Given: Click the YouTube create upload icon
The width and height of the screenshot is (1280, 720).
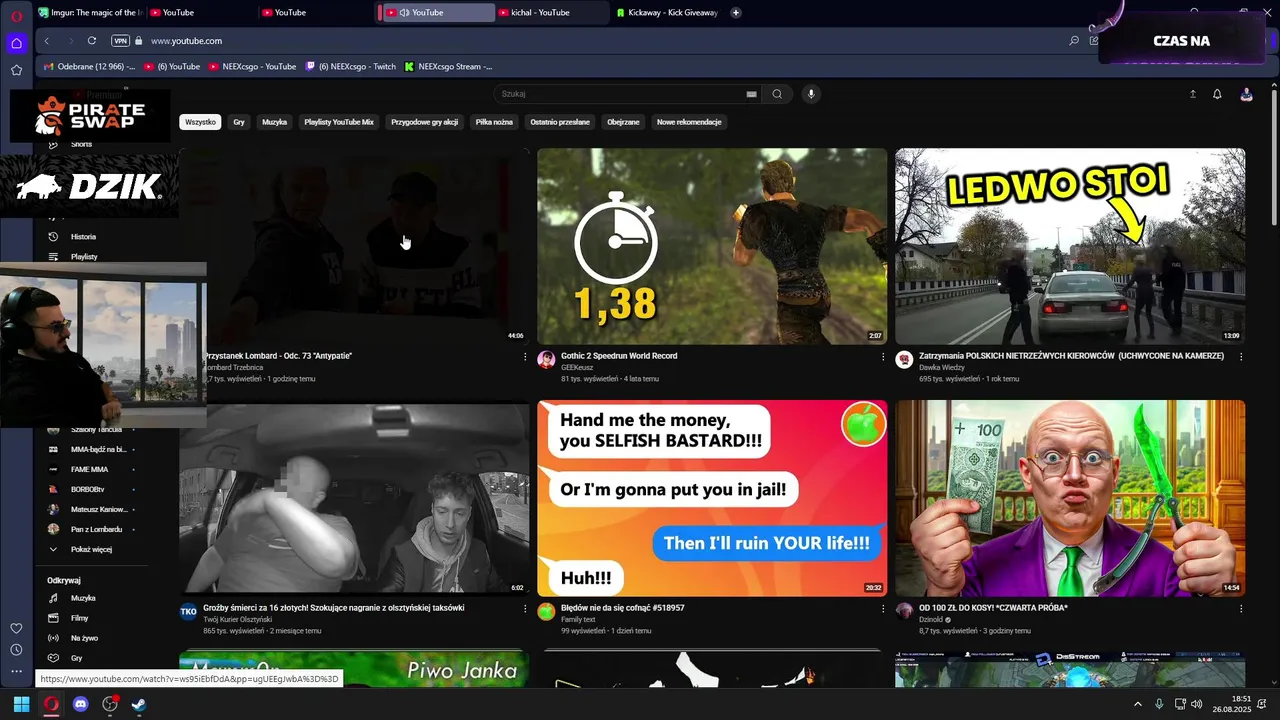Looking at the screenshot, I should (x=1192, y=94).
